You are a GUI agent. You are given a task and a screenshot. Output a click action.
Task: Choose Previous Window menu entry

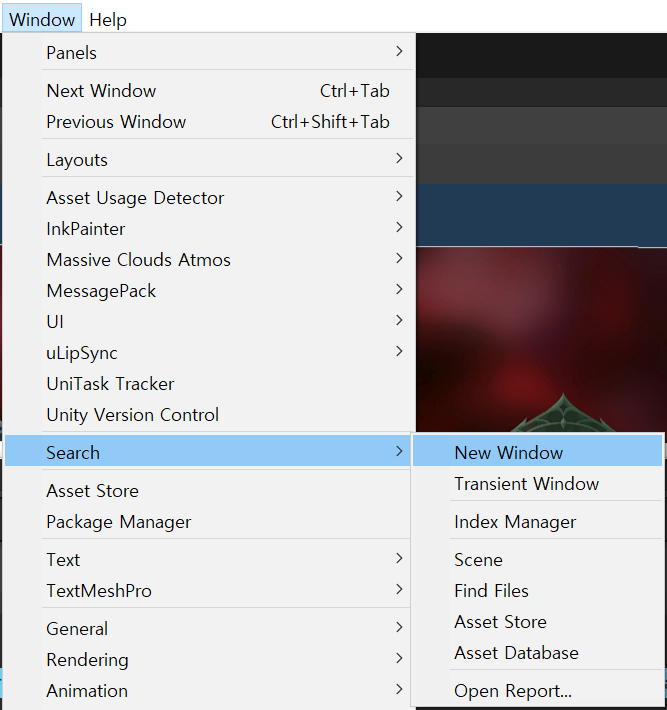tap(210, 121)
